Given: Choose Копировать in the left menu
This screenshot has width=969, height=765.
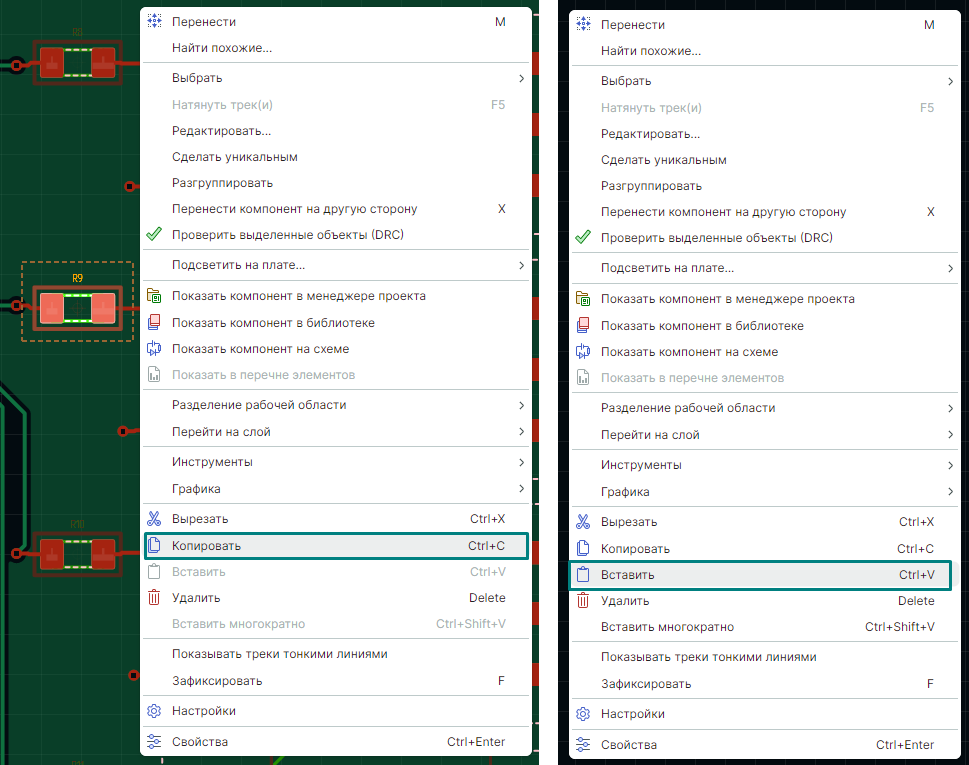Looking at the screenshot, I should pos(336,546).
